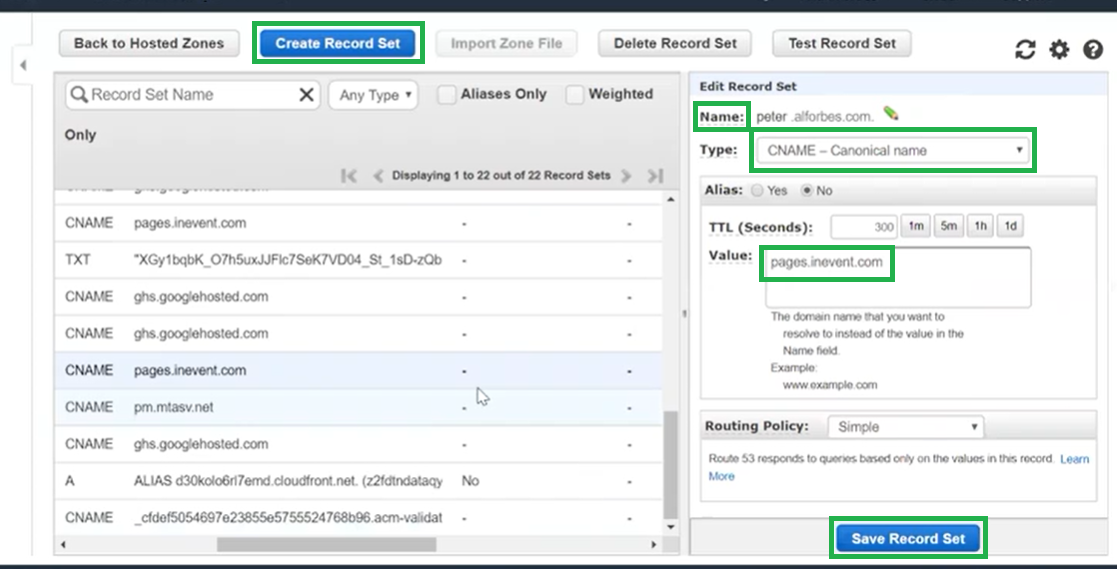1117x569 pixels.
Task: Click horizontal scroll right arrow
Action: click(x=654, y=545)
